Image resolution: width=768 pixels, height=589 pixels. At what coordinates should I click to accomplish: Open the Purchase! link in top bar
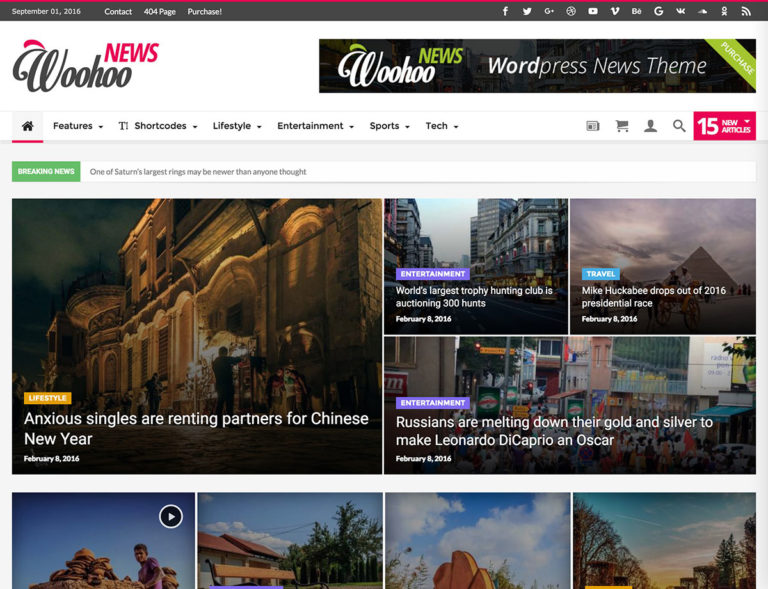[x=205, y=12]
